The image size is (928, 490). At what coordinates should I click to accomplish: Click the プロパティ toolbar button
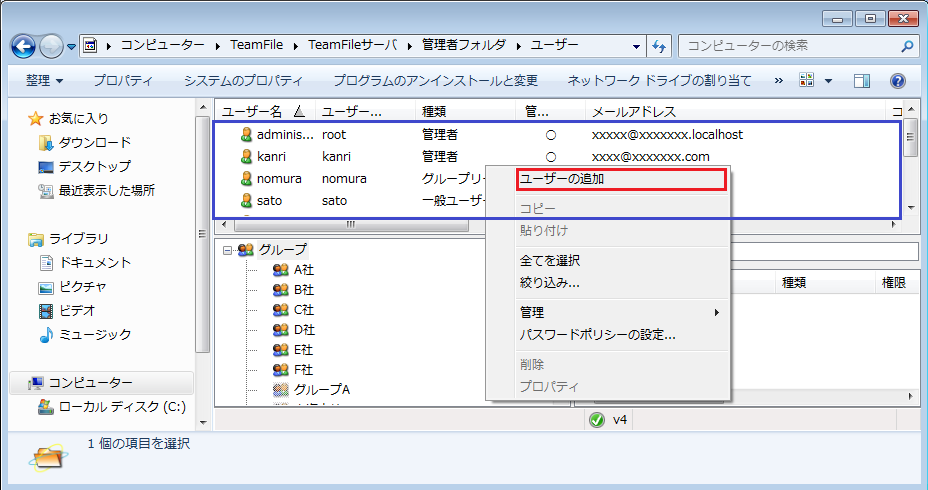(x=123, y=80)
